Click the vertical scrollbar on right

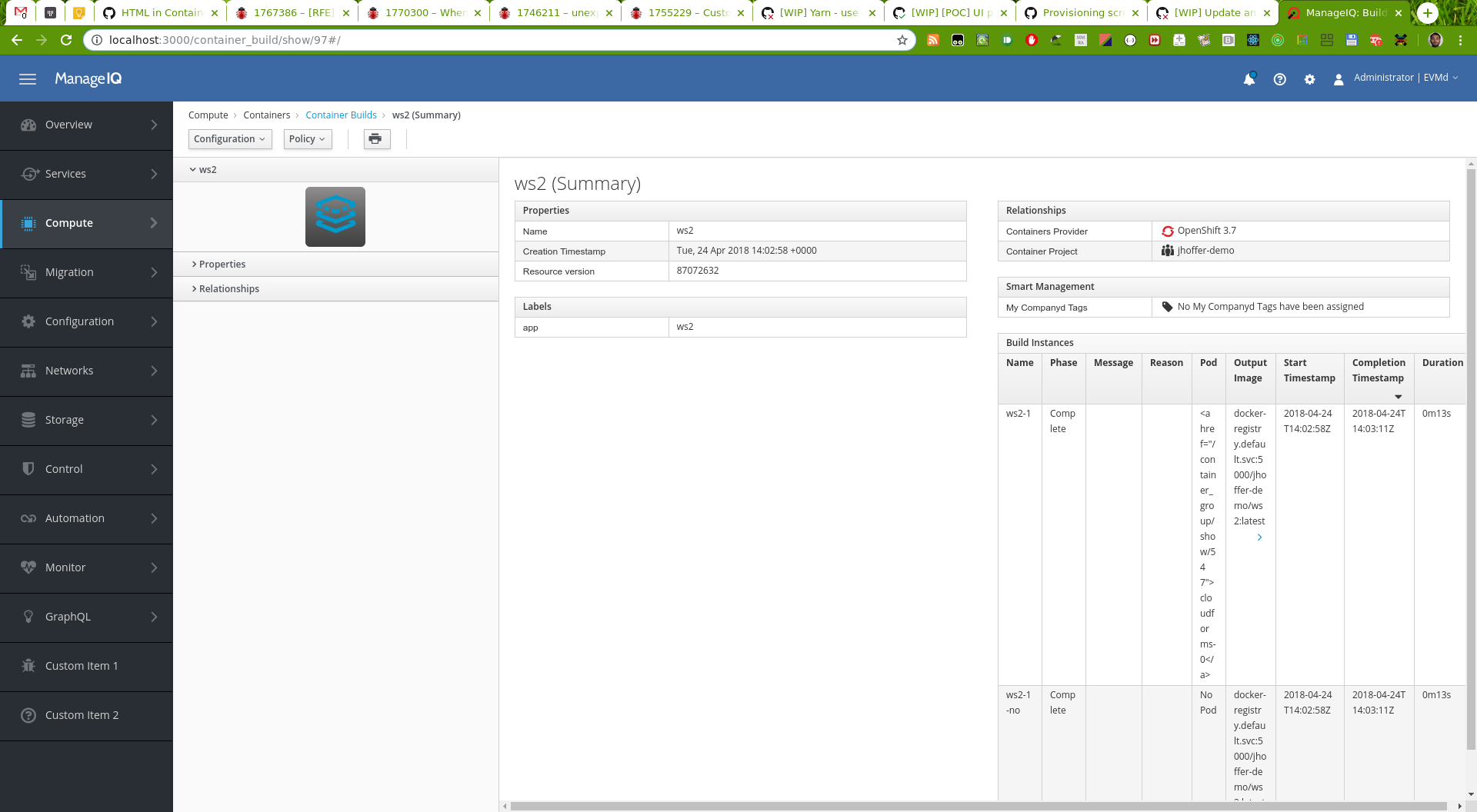[x=1471, y=458]
